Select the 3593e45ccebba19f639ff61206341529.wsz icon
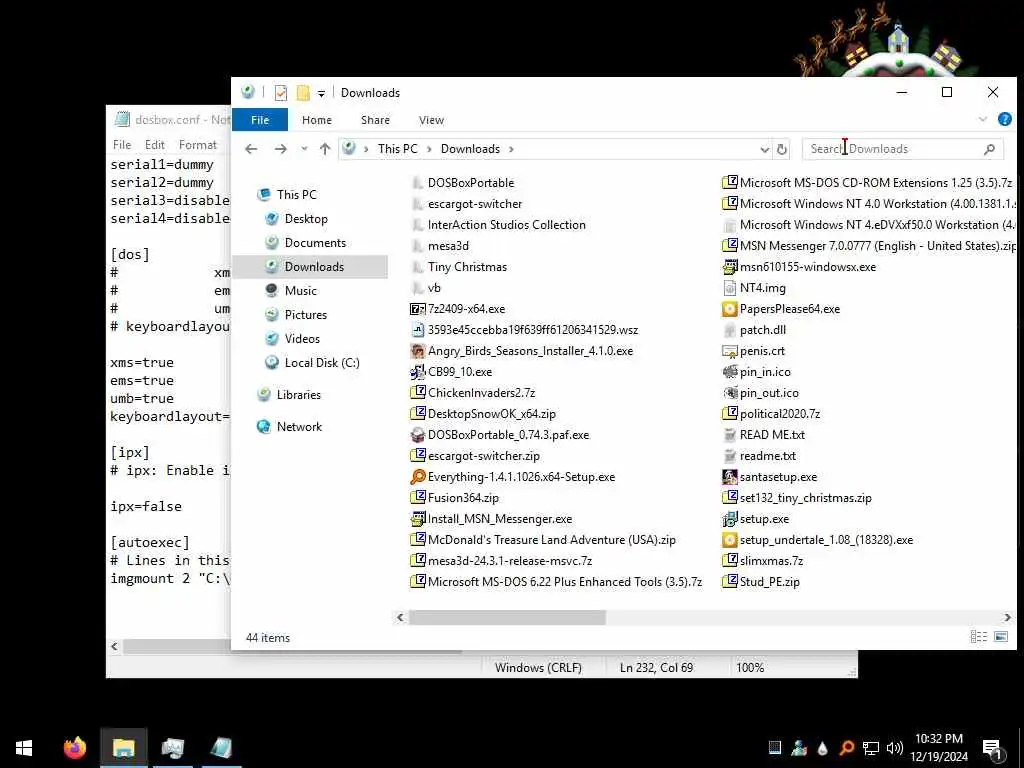The height and width of the screenshot is (768, 1024). 417,330
